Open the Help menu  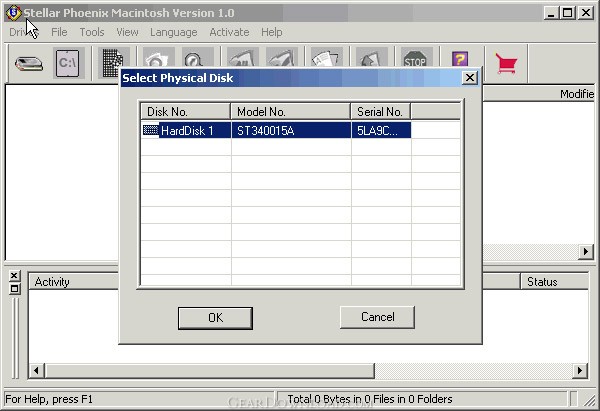click(x=272, y=32)
